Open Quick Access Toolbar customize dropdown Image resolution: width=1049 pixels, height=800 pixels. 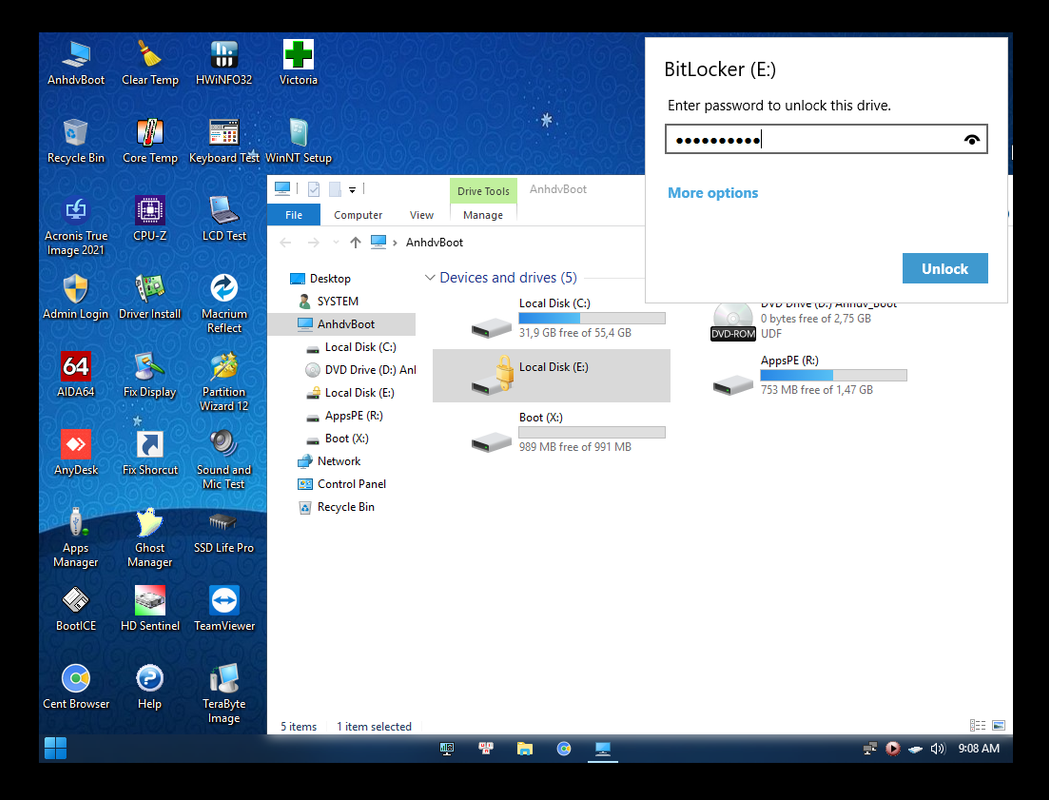point(352,190)
